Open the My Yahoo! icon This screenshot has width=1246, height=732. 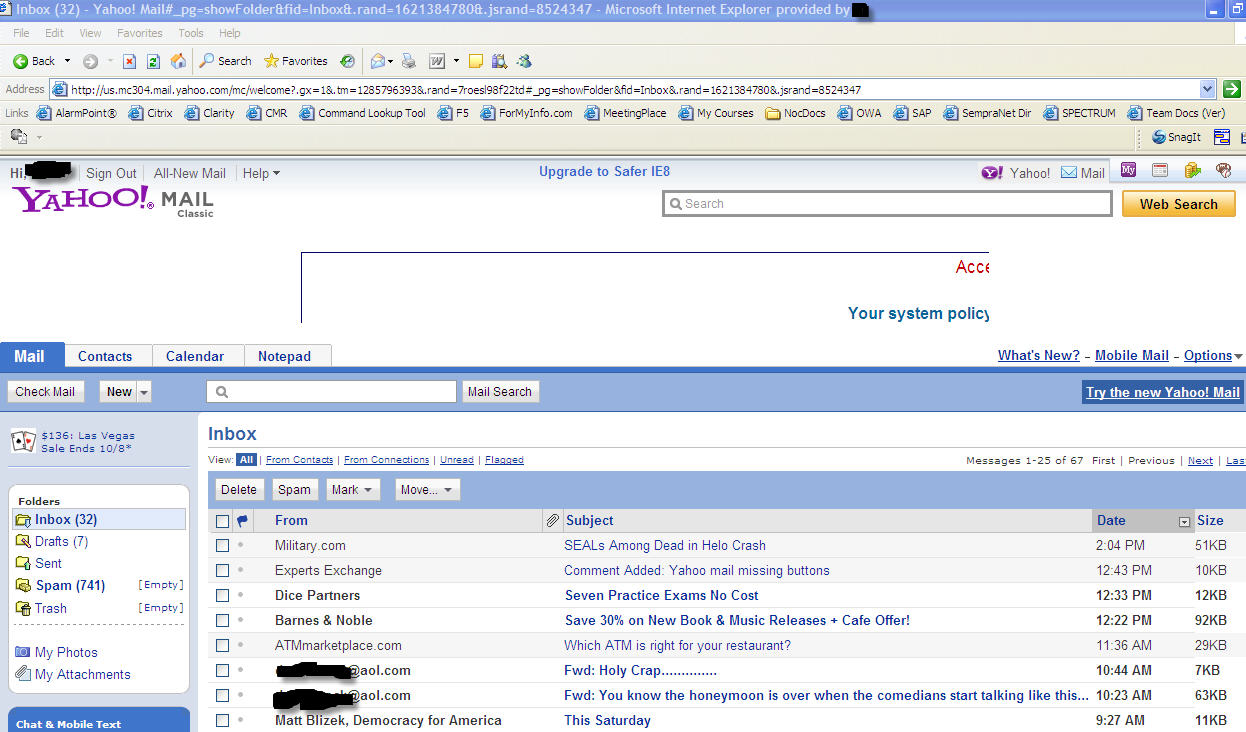coord(1128,170)
